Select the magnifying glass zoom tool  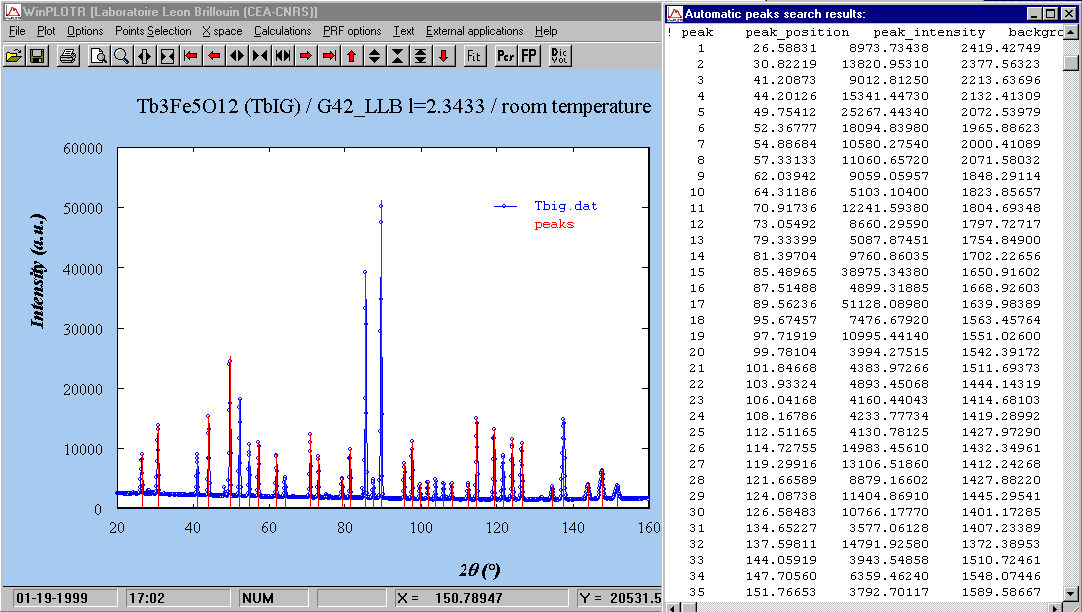(121, 56)
